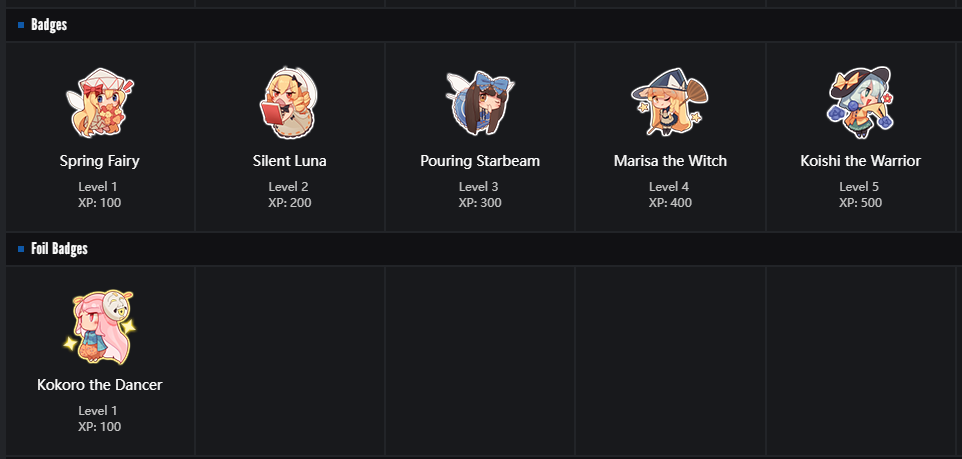Select the Silent Luna badge artwork
Viewport: 962px width, 459px height.
289,102
